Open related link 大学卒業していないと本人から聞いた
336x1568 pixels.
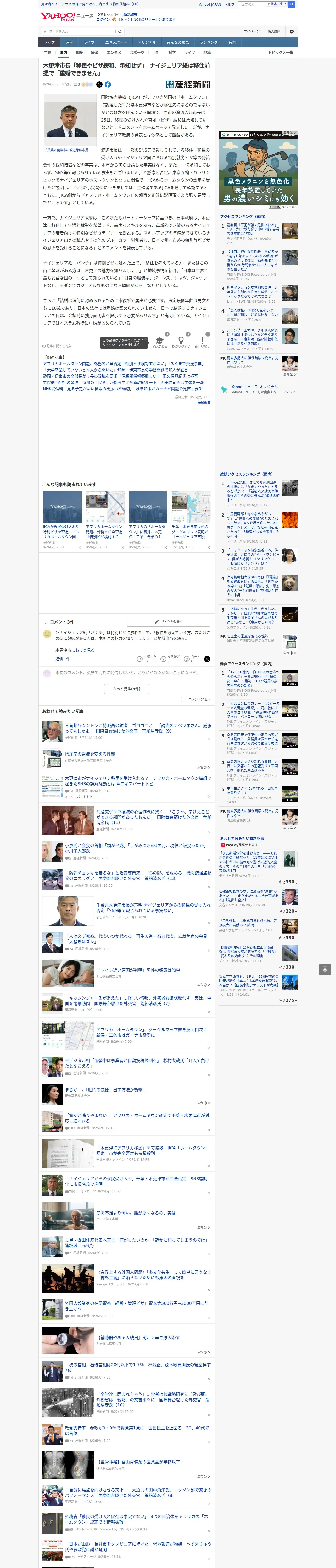point(115,370)
